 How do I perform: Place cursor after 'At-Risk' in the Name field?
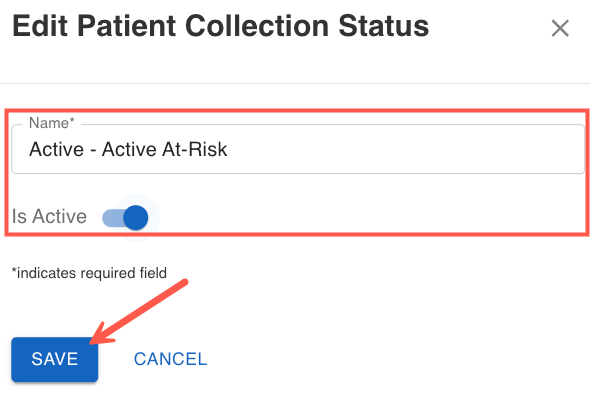point(228,149)
